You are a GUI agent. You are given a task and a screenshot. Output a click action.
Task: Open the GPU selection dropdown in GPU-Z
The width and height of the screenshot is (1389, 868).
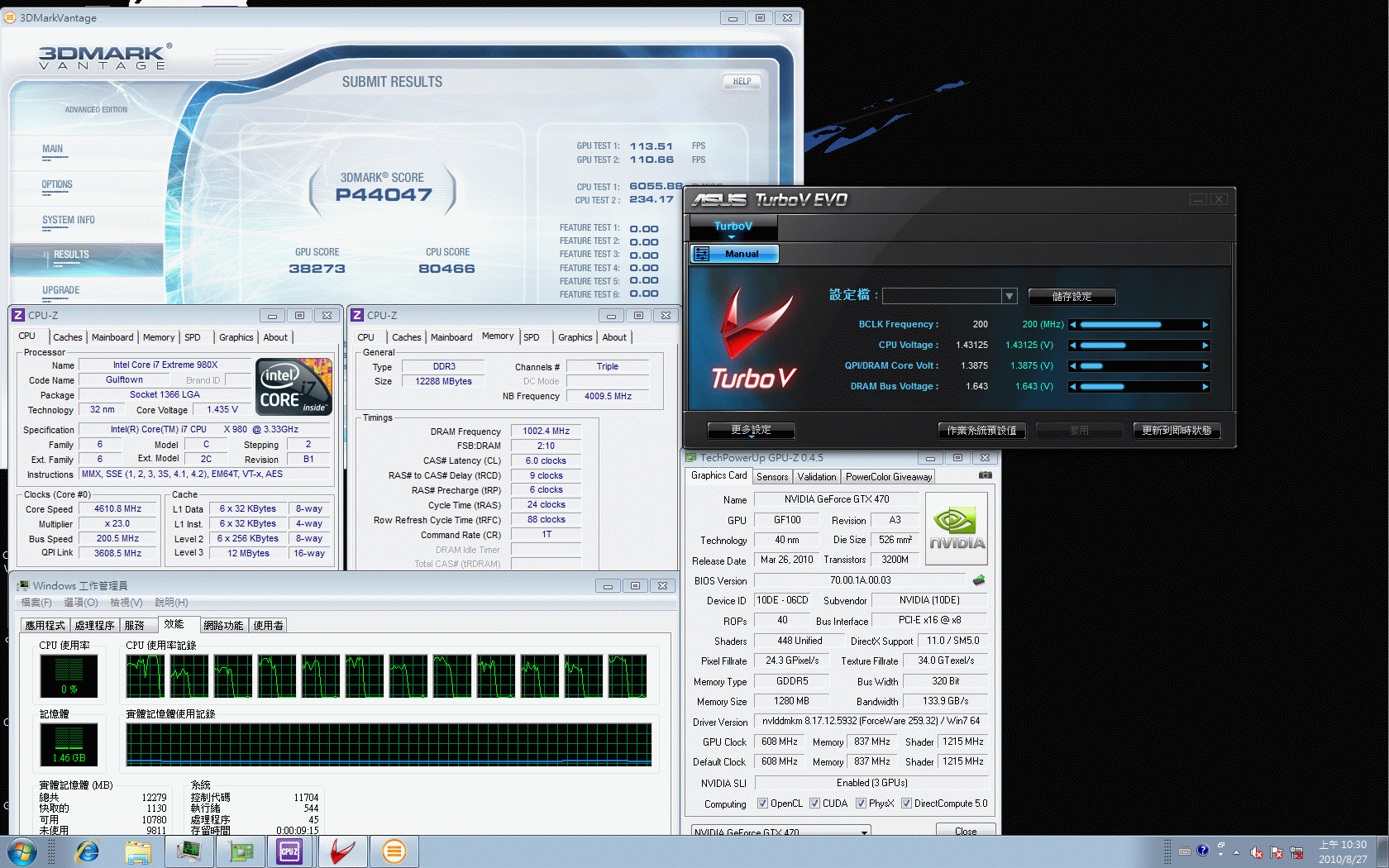point(780,831)
